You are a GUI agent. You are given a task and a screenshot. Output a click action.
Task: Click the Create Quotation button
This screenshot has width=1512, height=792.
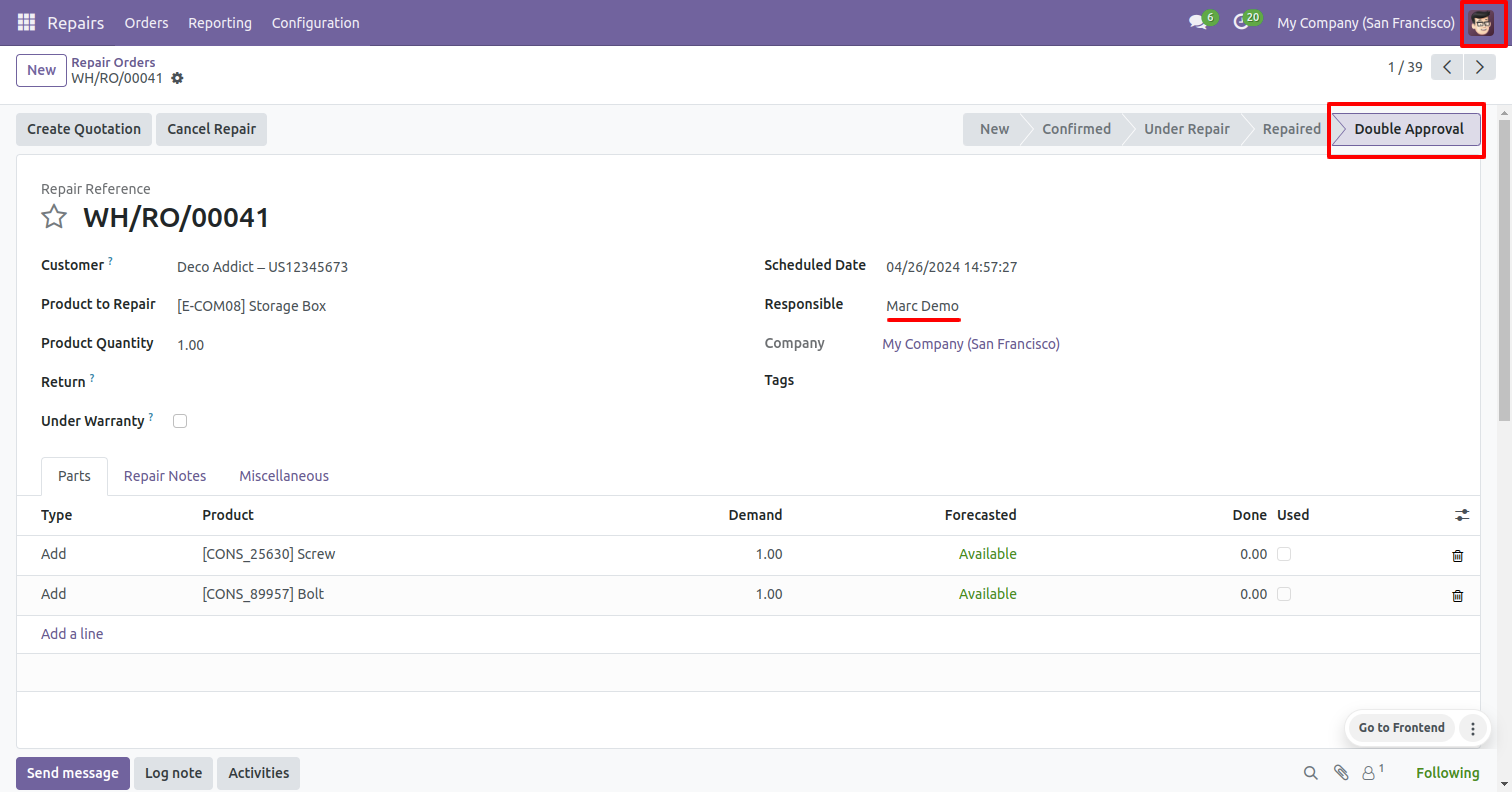click(x=84, y=129)
